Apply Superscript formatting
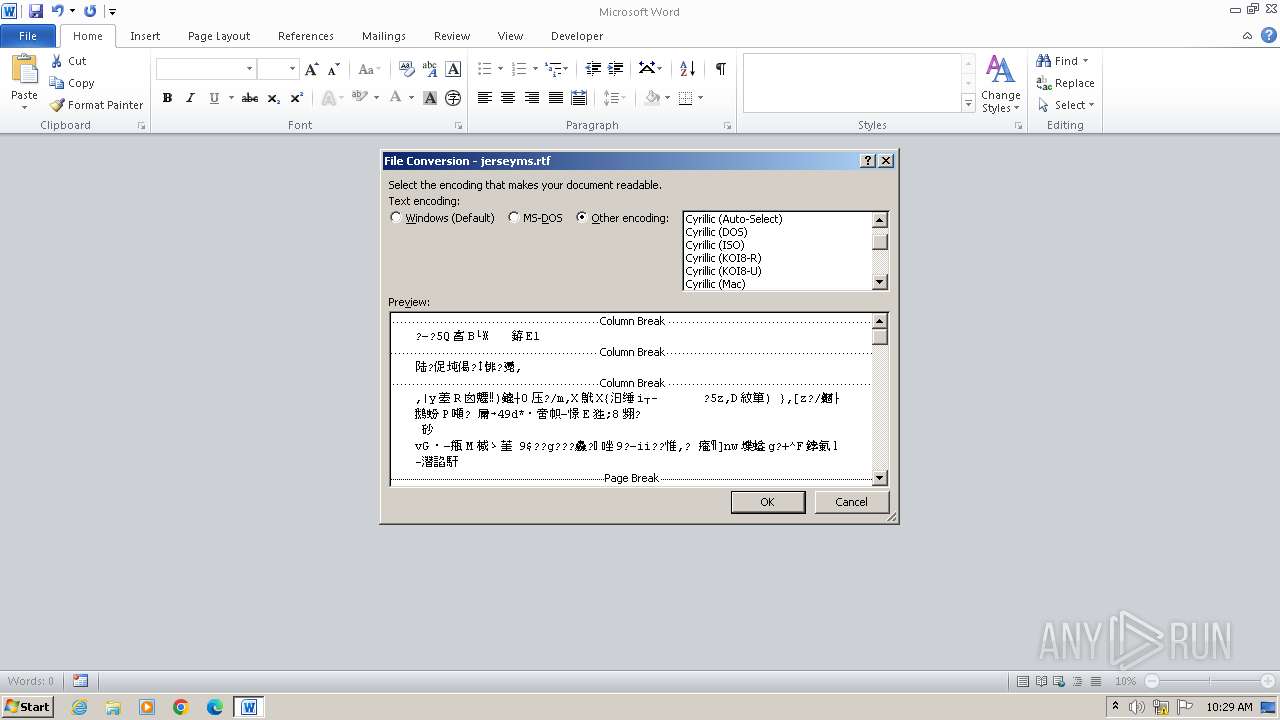The image size is (1280, 720). point(297,98)
